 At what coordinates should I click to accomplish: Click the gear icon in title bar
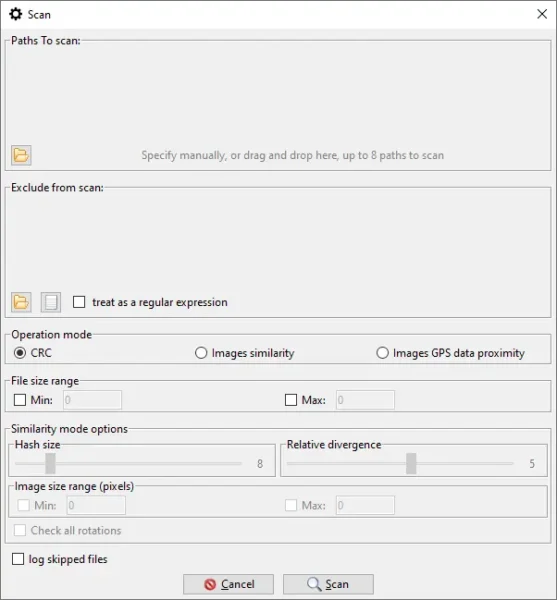tap(16, 15)
